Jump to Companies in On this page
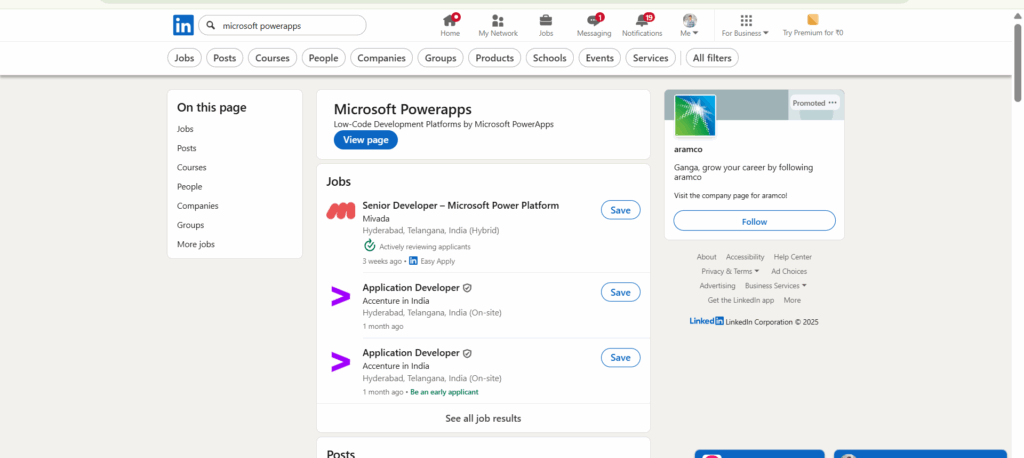 tap(197, 206)
